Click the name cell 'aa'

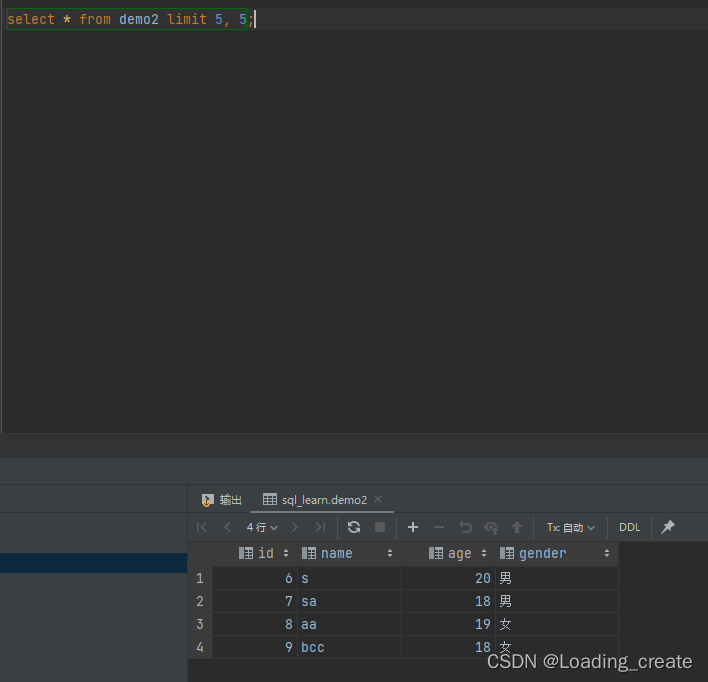(349, 624)
